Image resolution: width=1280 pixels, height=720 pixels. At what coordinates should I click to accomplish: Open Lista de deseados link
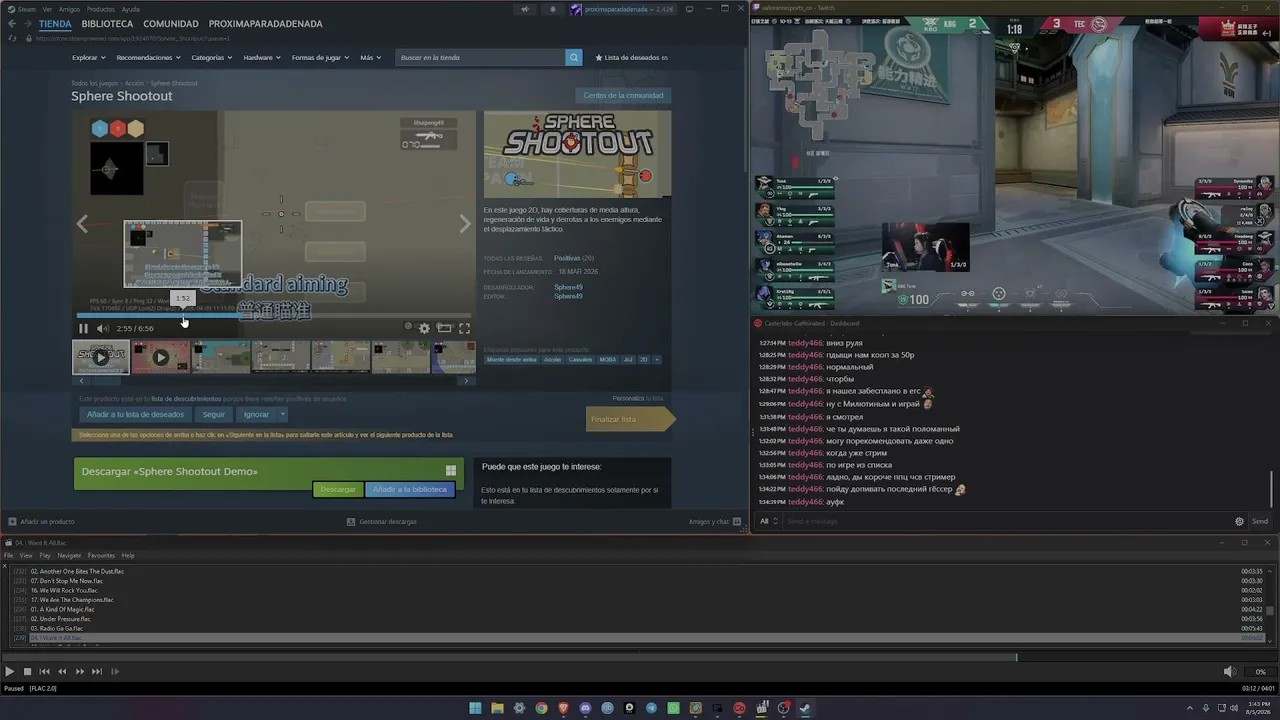tap(631, 57)
